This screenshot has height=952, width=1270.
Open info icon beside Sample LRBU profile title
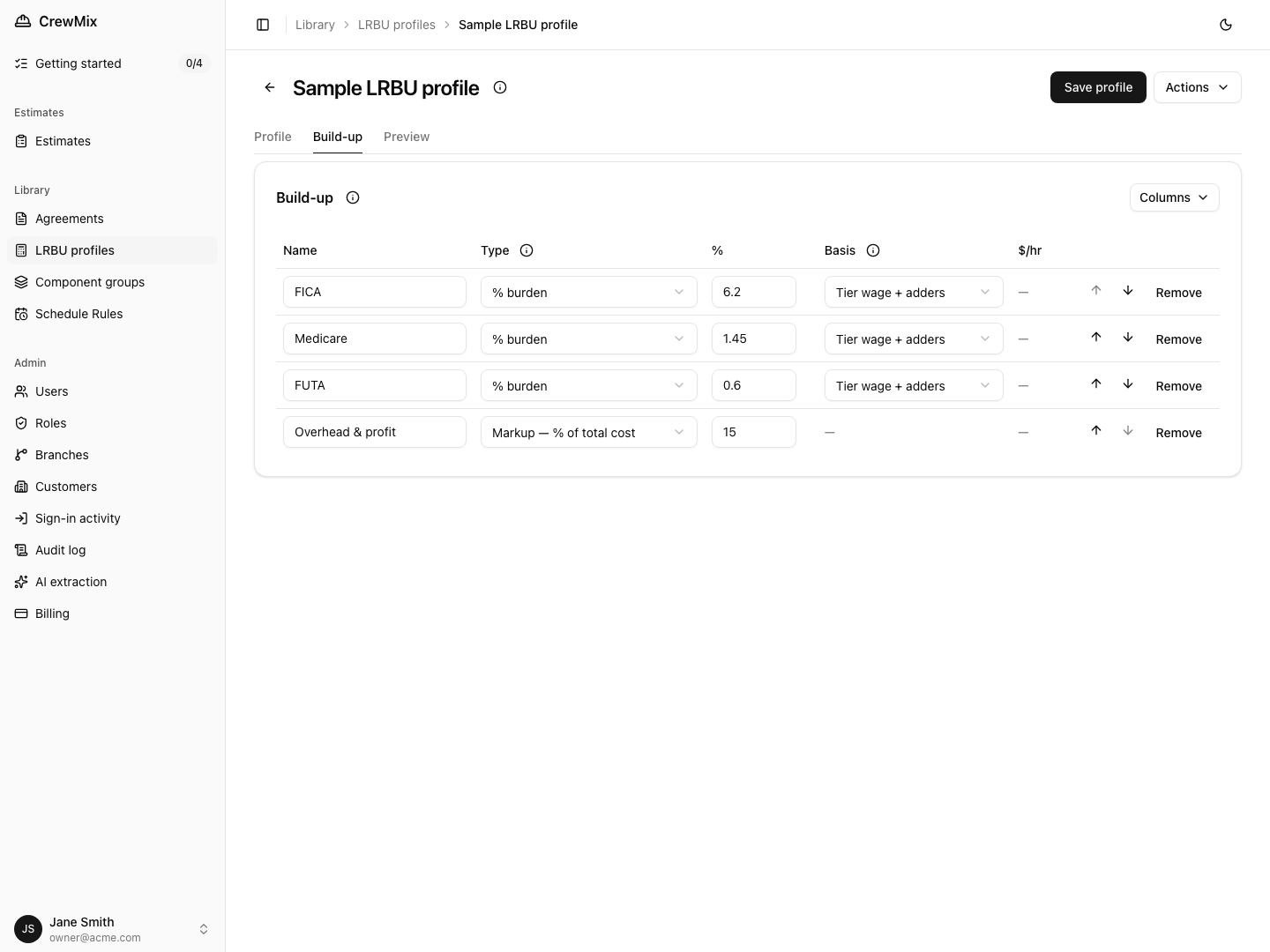[x=500, y=87]
